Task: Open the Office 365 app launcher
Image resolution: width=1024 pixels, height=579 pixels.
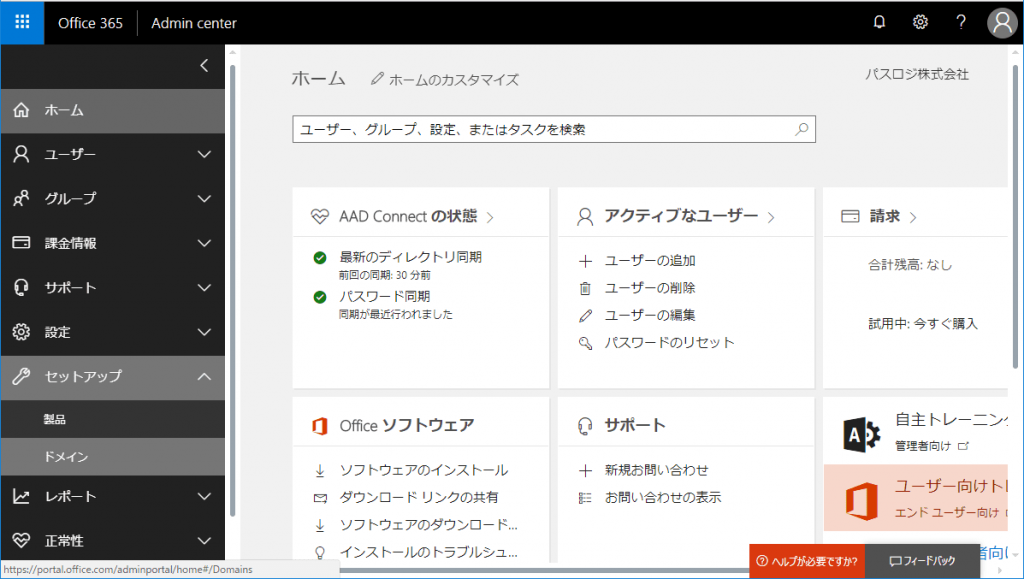Action: pos(21,22)
